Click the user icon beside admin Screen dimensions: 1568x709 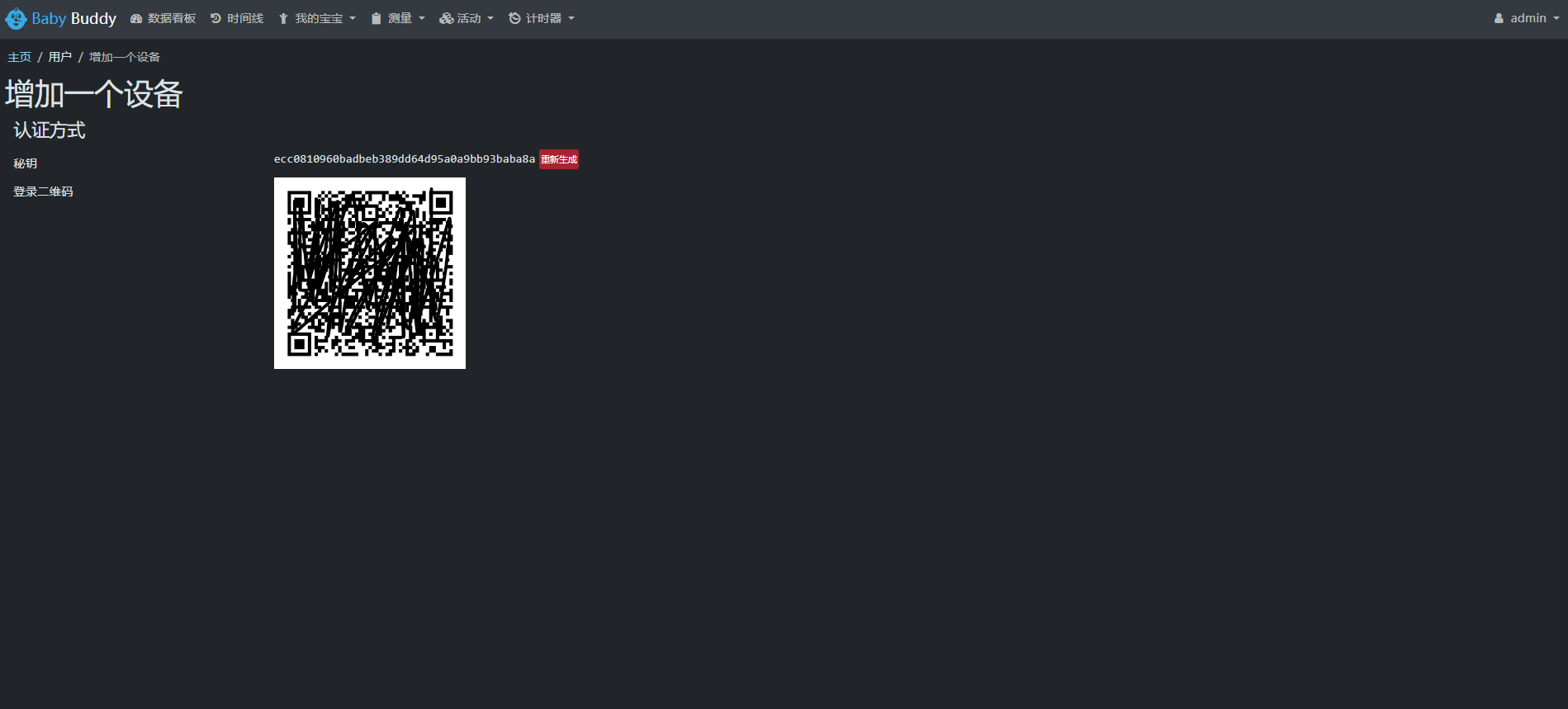(1499, 19)
